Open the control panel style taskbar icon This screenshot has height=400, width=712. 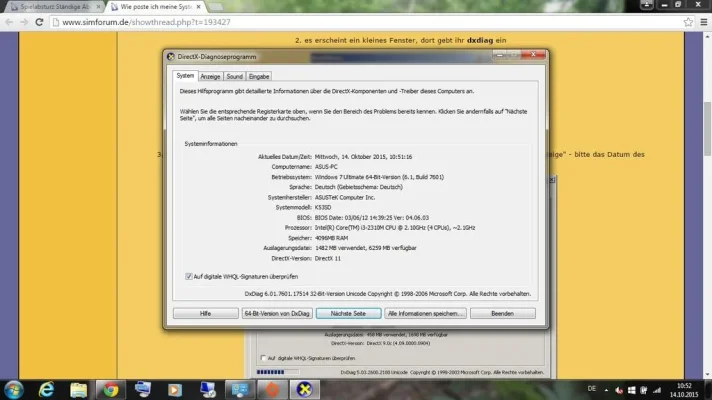pyautogui.click(x=240, y=390)
